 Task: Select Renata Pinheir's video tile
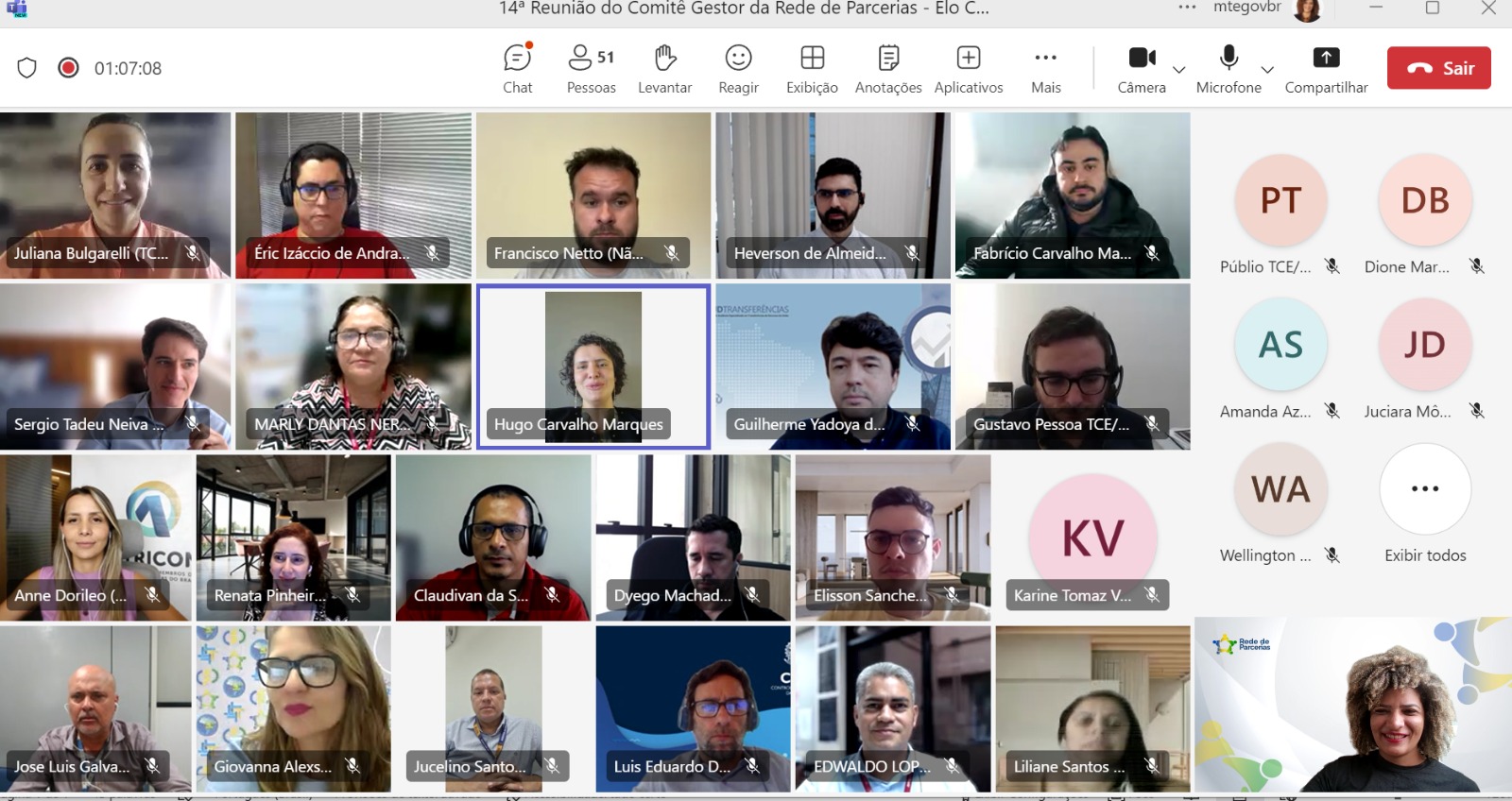coord(294,537)
